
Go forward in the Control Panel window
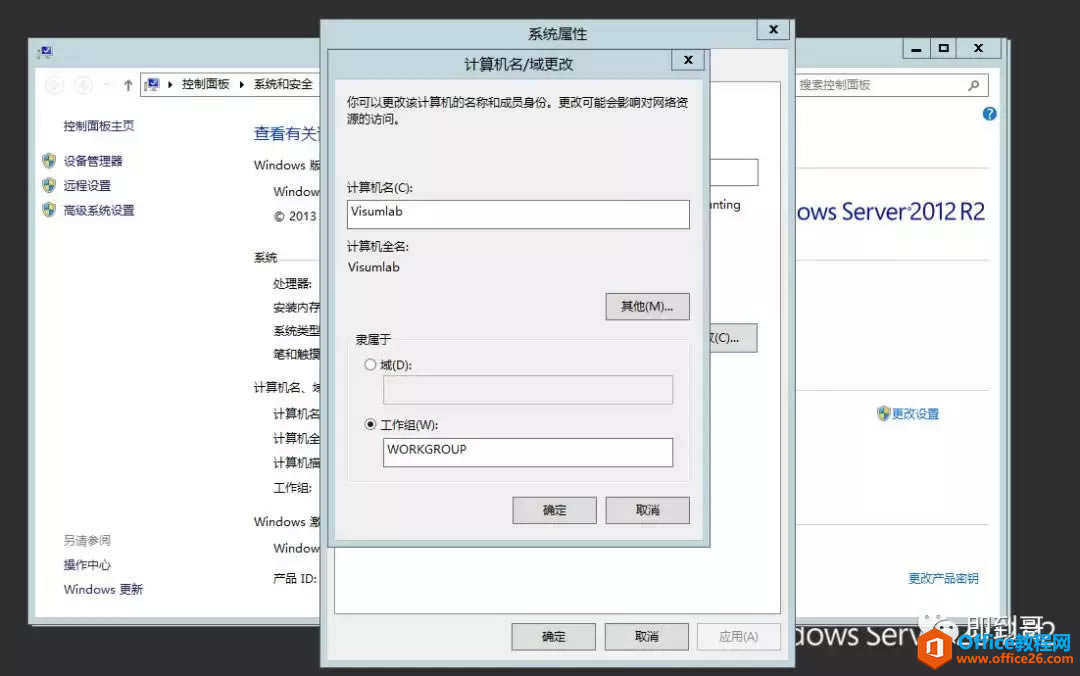pyautogui.click(x=83, y=85)
